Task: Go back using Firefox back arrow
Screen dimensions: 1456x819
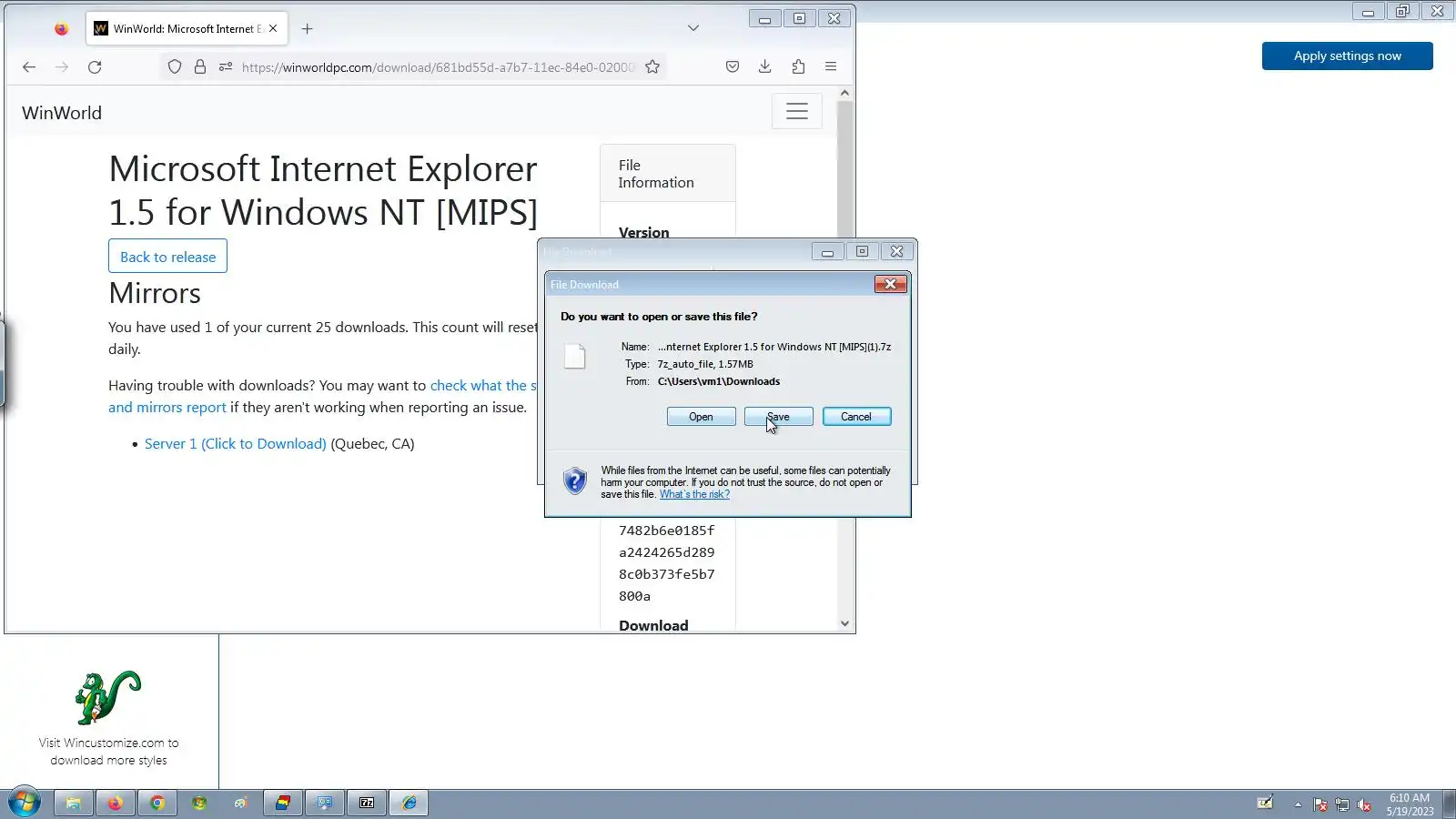Action: [x=29, y=66]
